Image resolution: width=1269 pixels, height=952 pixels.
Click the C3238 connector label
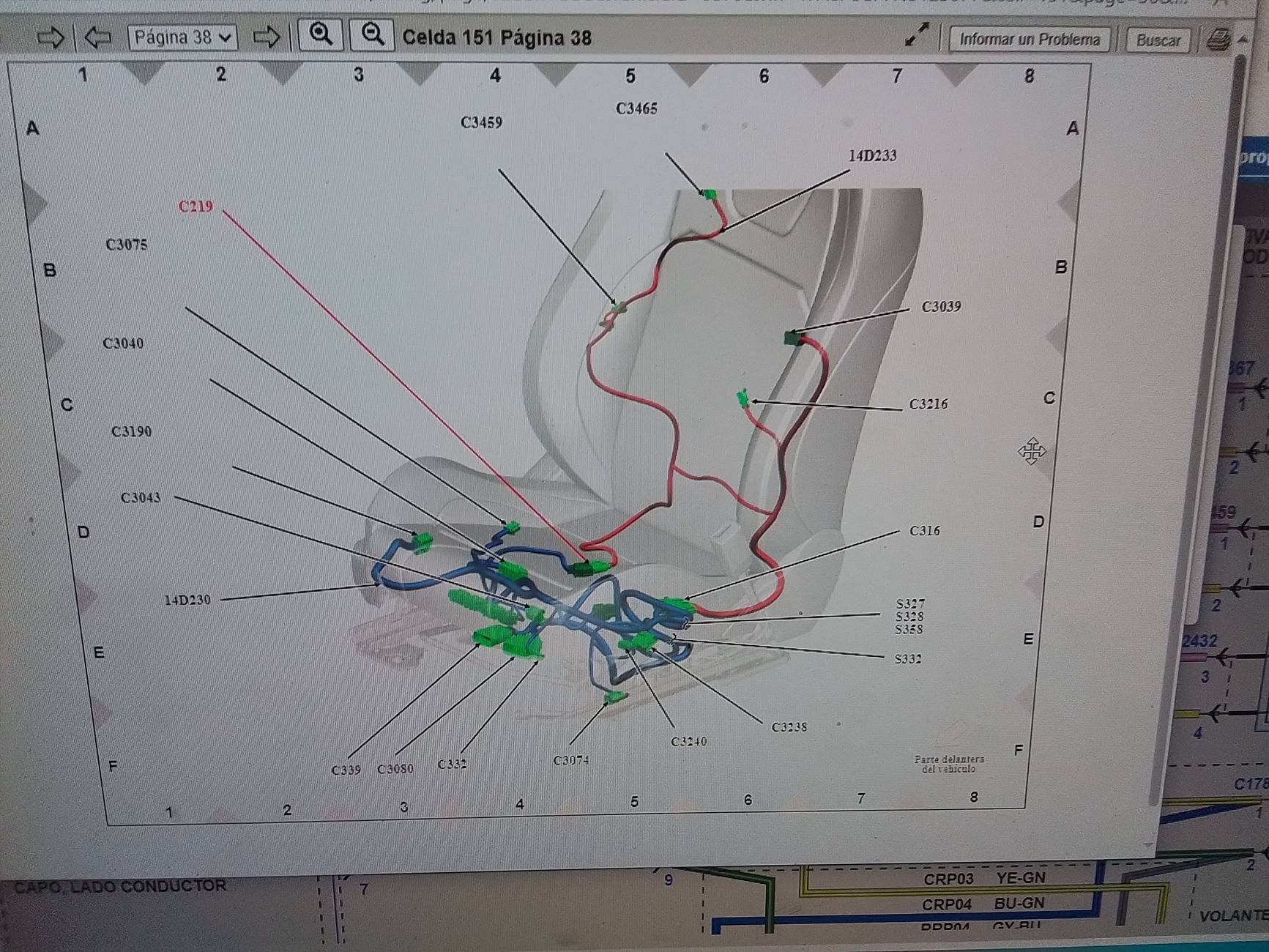[x=789, y=727]
